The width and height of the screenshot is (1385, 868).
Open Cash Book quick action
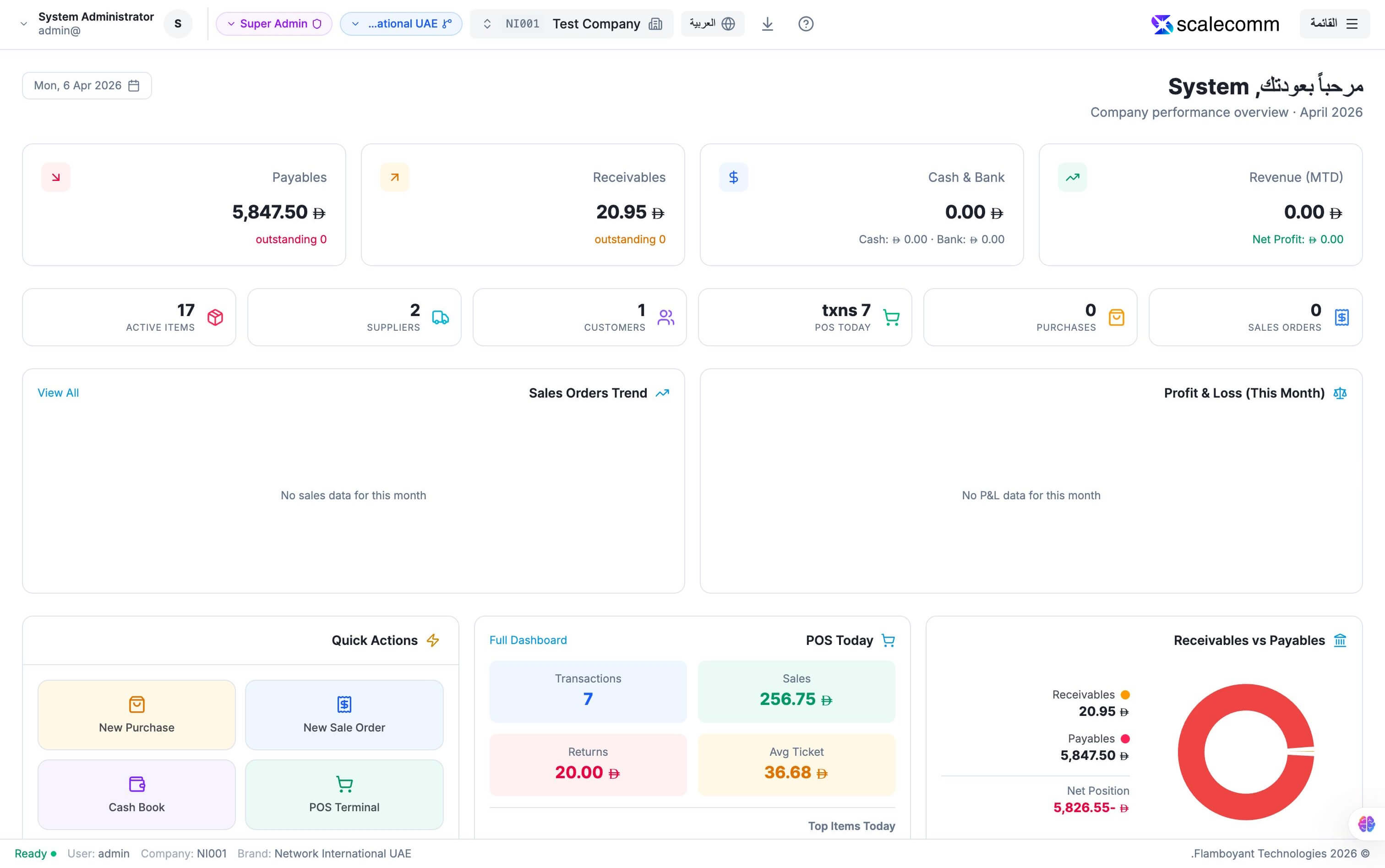point(136,795)
